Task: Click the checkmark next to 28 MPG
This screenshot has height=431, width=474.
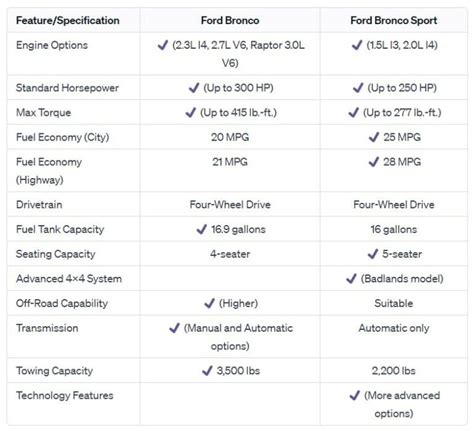Action: [374, 162]
